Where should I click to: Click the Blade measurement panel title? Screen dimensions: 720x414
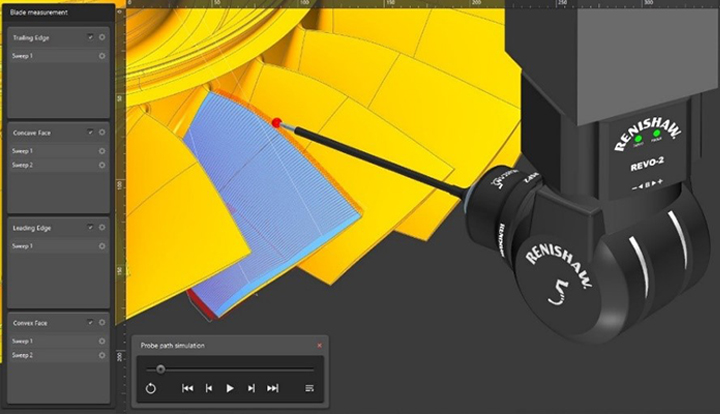[39, 12]
